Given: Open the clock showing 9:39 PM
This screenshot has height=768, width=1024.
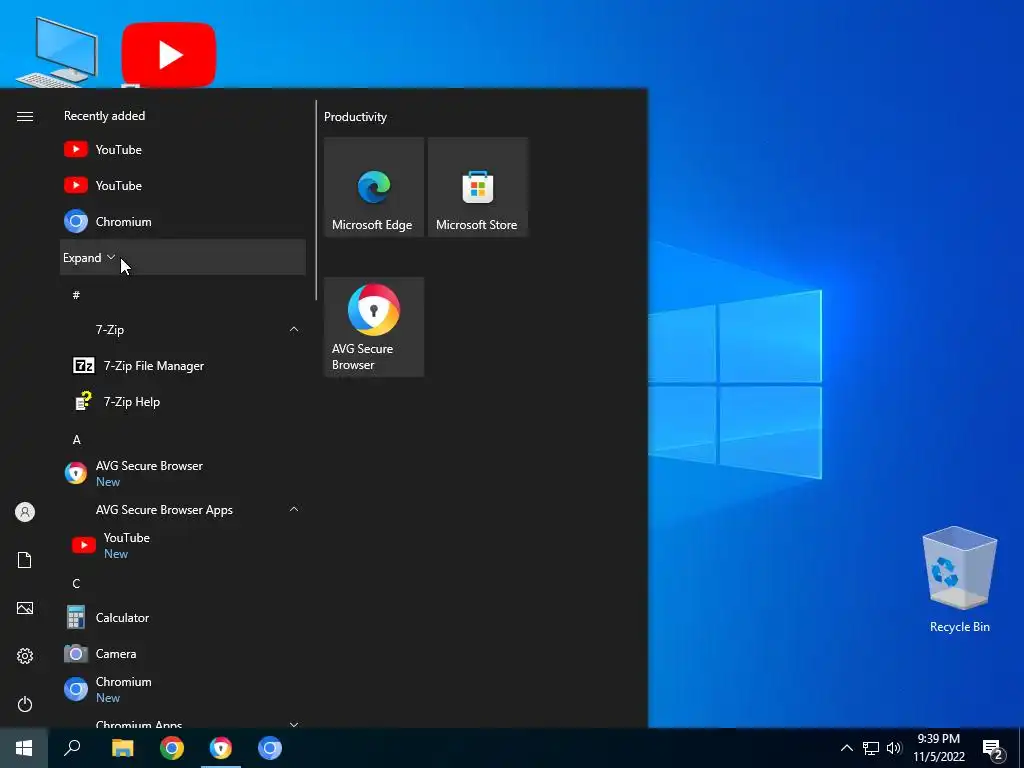Looking at the screenshot, I should coord(938,748).
